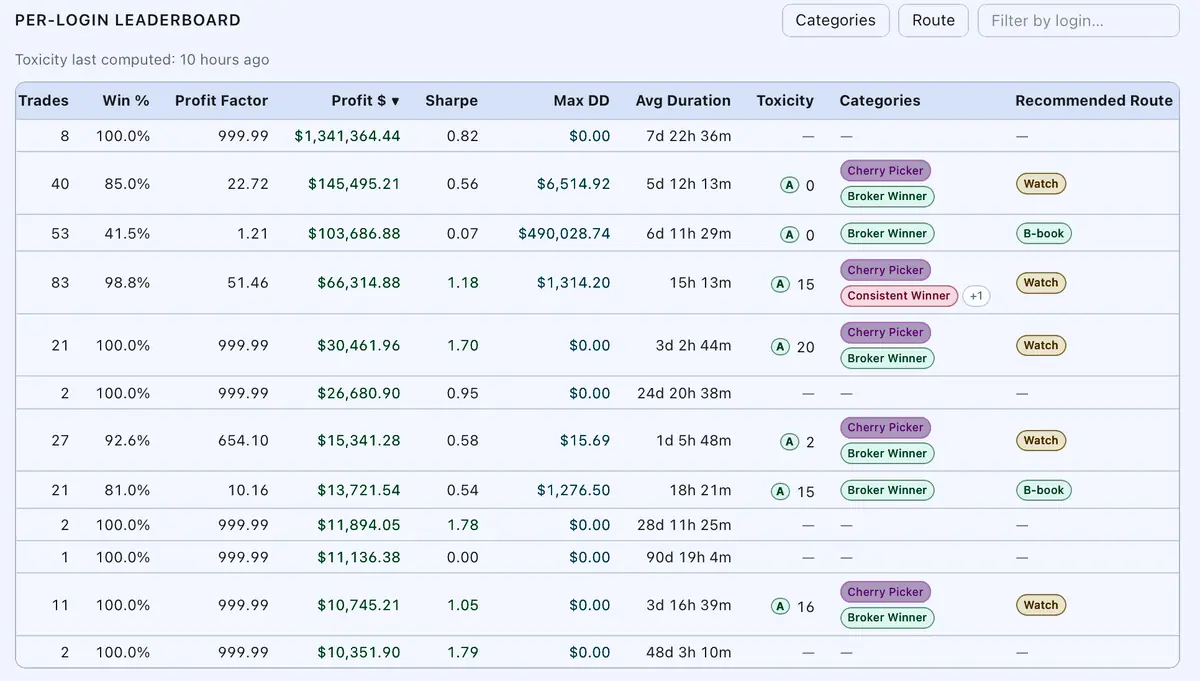Select the $11,136.38 profit cell
The image size is (1200, 681).
coord(359,557)
